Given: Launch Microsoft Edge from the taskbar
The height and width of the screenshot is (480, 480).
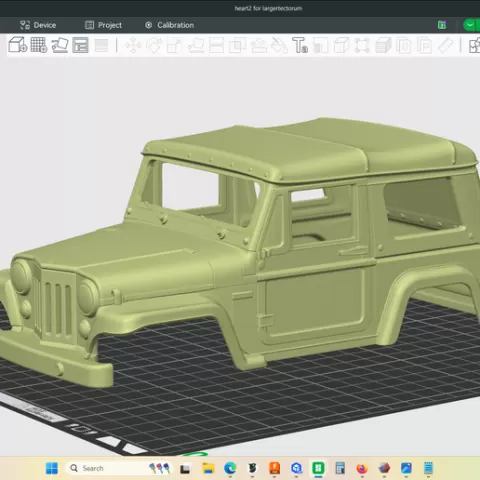Looking at the screenshot, I should pyautogui.click(x=230, y=468).
